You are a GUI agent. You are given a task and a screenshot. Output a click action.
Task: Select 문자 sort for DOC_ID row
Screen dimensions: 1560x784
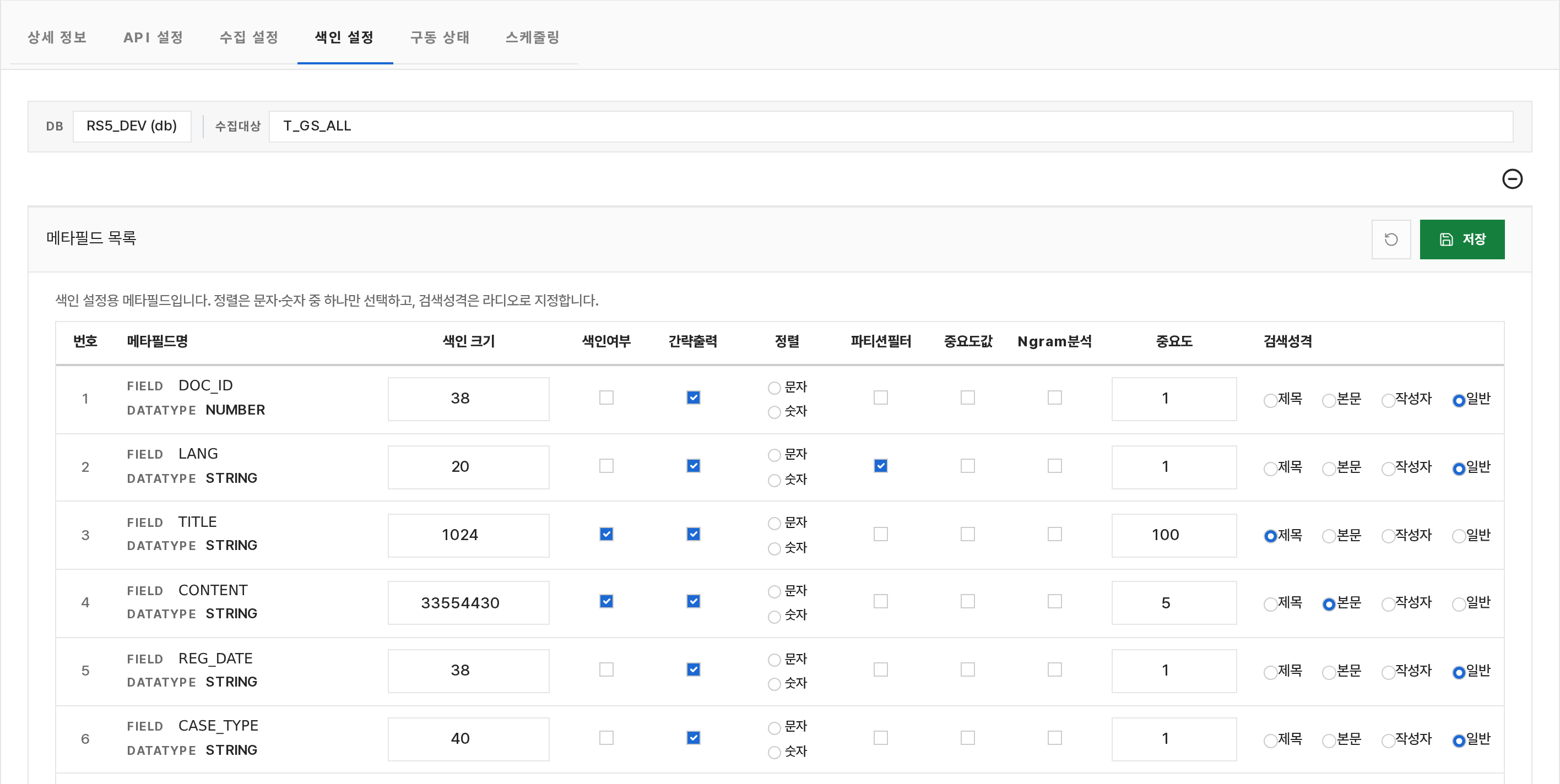774,388
